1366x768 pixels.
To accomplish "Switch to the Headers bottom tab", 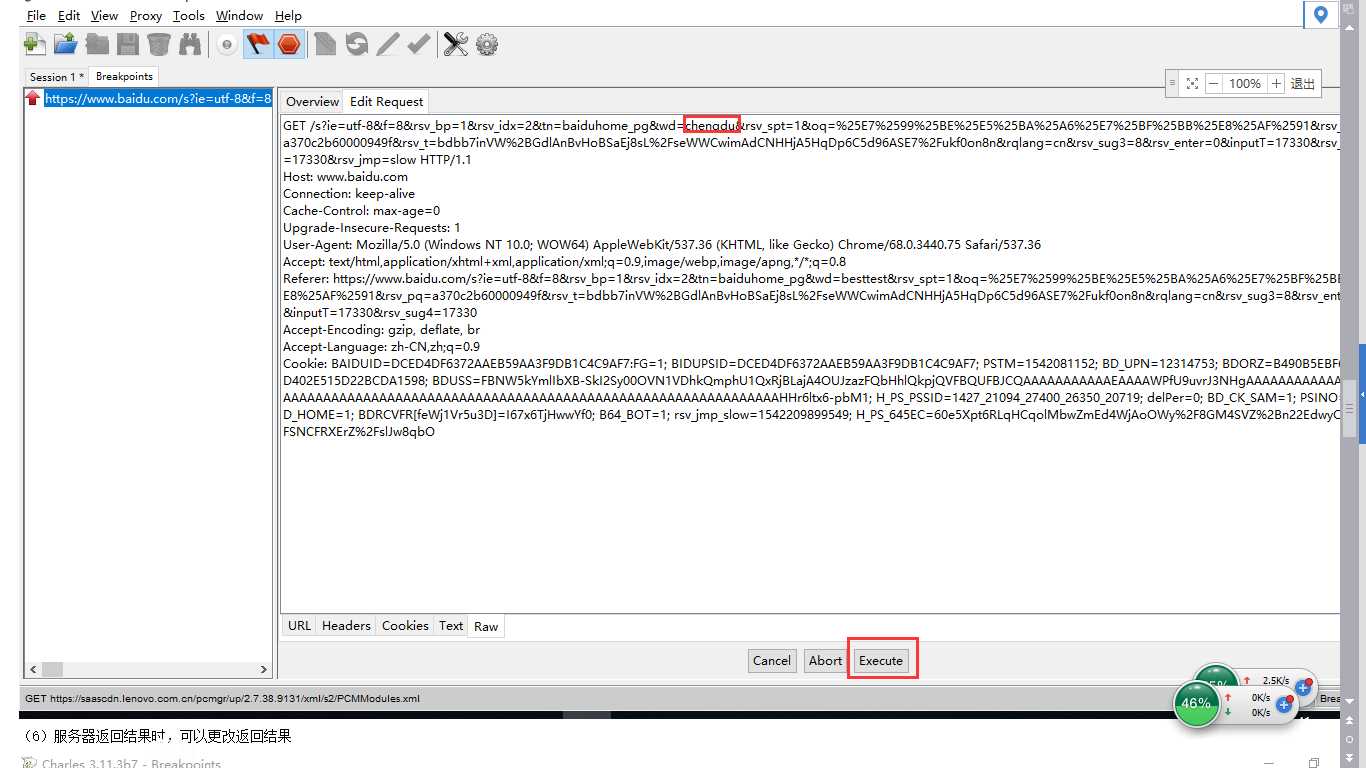I will pos(346,626).
